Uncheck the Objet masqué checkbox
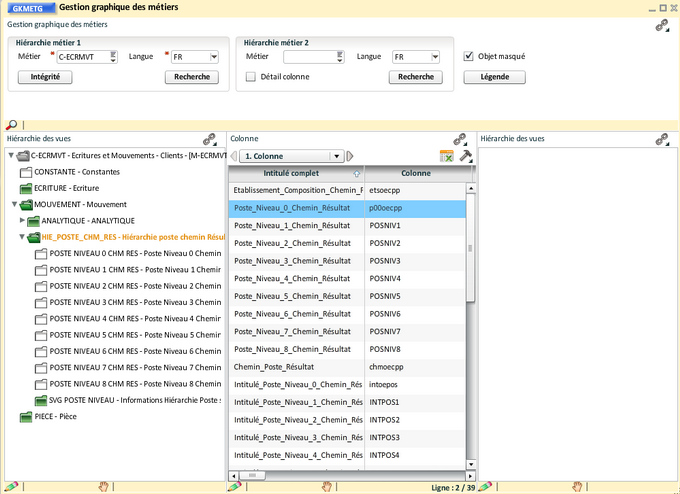 pos(469,57)
